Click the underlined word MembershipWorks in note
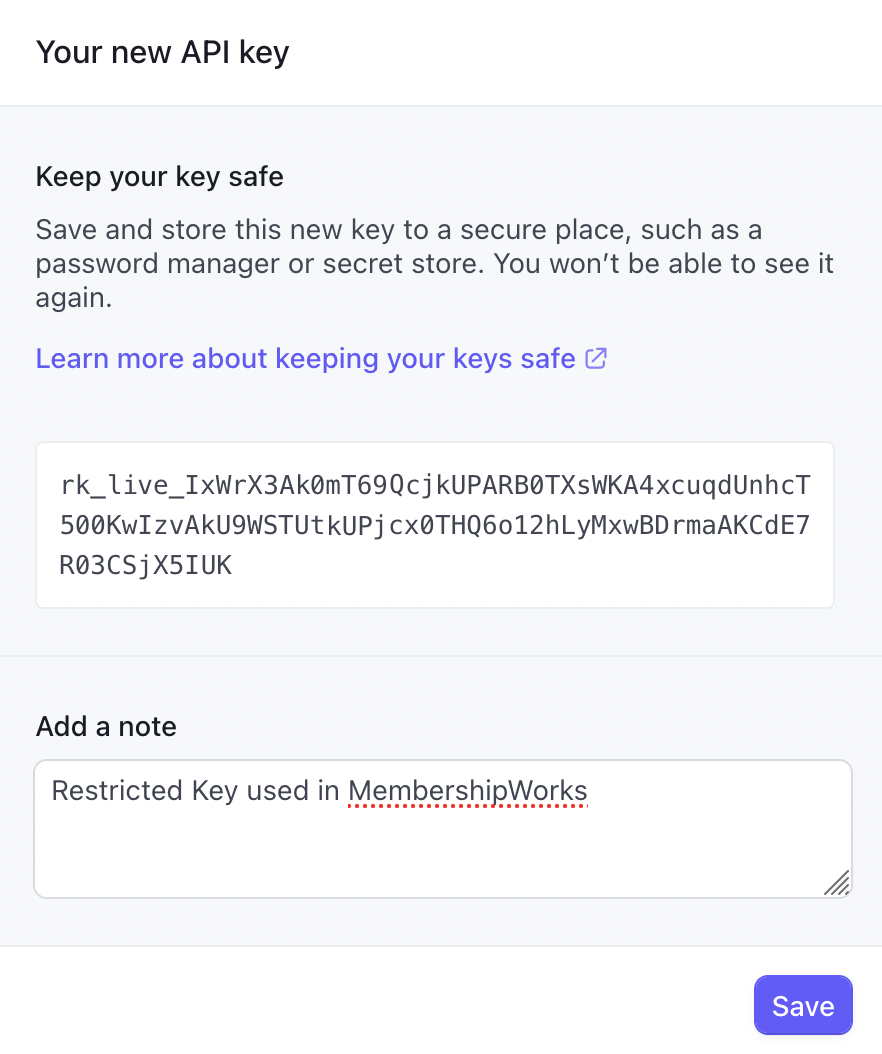 pos(467,791)
